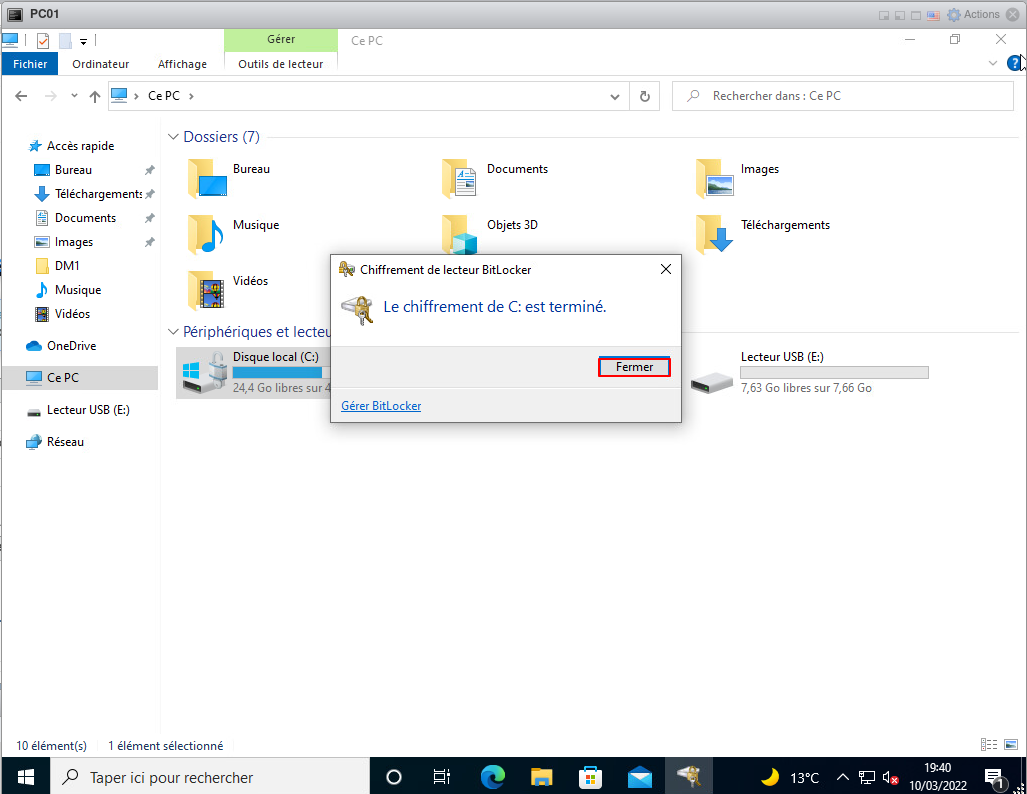
Task: Open the Documents folder icon
Action: 461,178
